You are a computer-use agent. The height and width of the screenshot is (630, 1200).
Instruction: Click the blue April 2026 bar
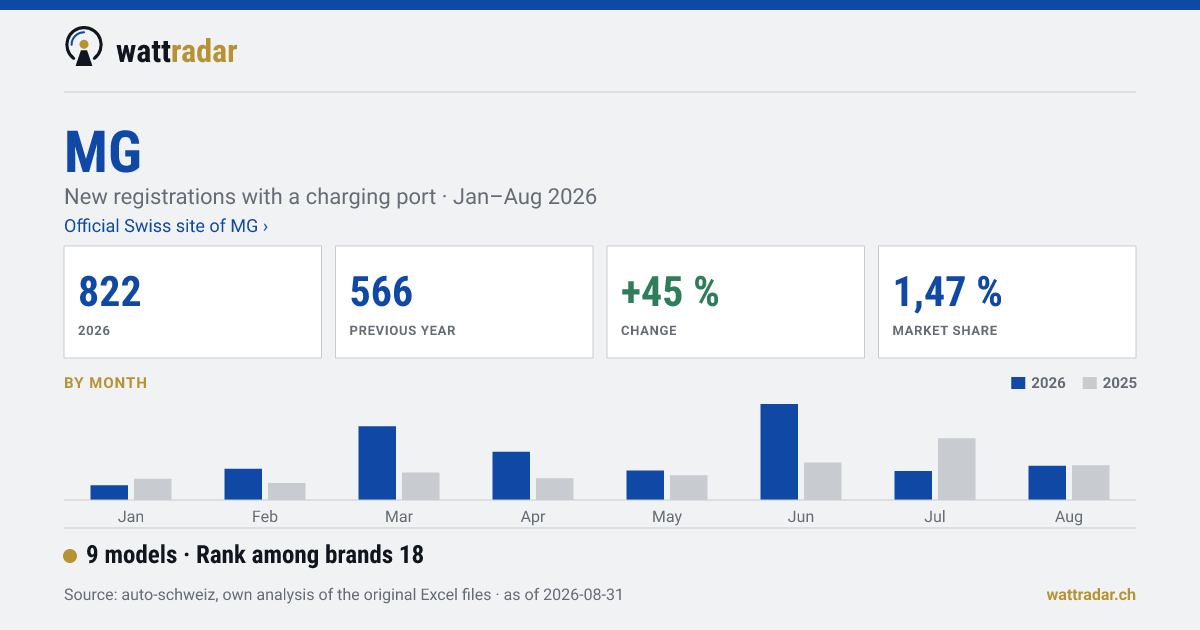click(511, 476)
